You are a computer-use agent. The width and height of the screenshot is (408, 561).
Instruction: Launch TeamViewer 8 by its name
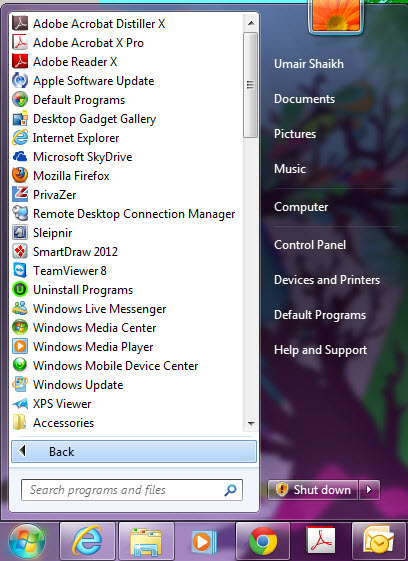(70, 271)
